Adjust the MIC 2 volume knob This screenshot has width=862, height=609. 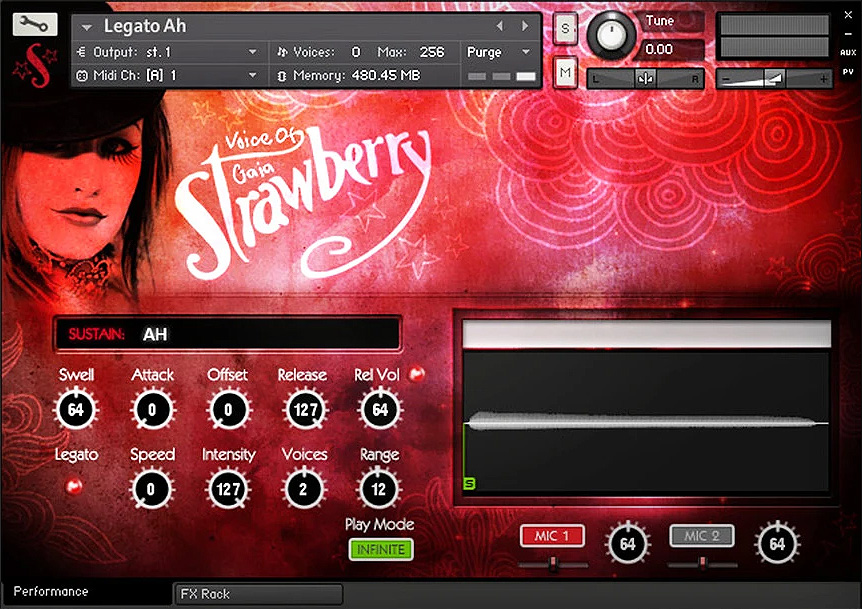(x=777, y=544)
